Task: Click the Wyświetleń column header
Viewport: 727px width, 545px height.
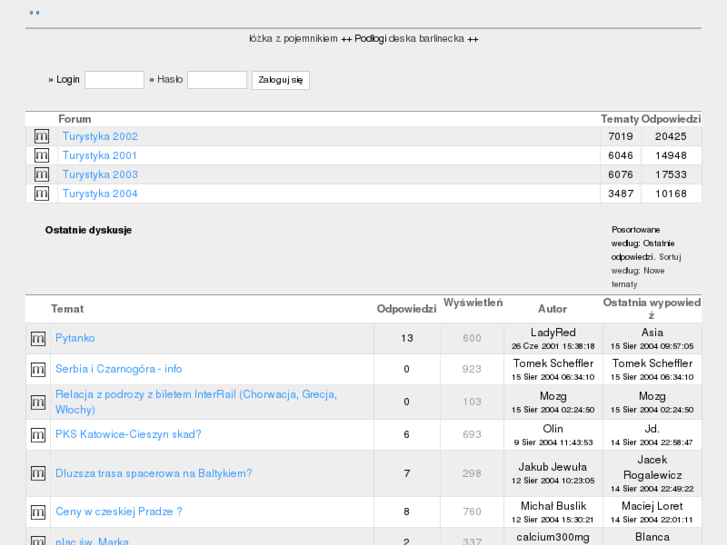Action: click(x=473, y=303)
